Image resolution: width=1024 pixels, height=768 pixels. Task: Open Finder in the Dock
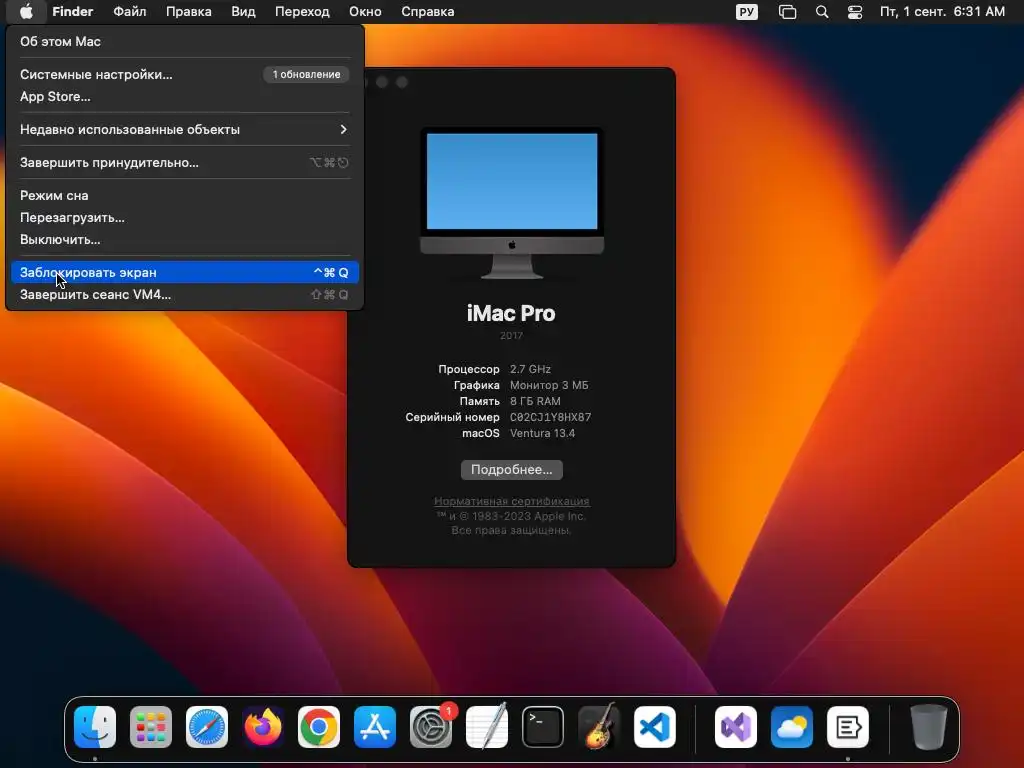pyautogui.click(x=95, y=726)
